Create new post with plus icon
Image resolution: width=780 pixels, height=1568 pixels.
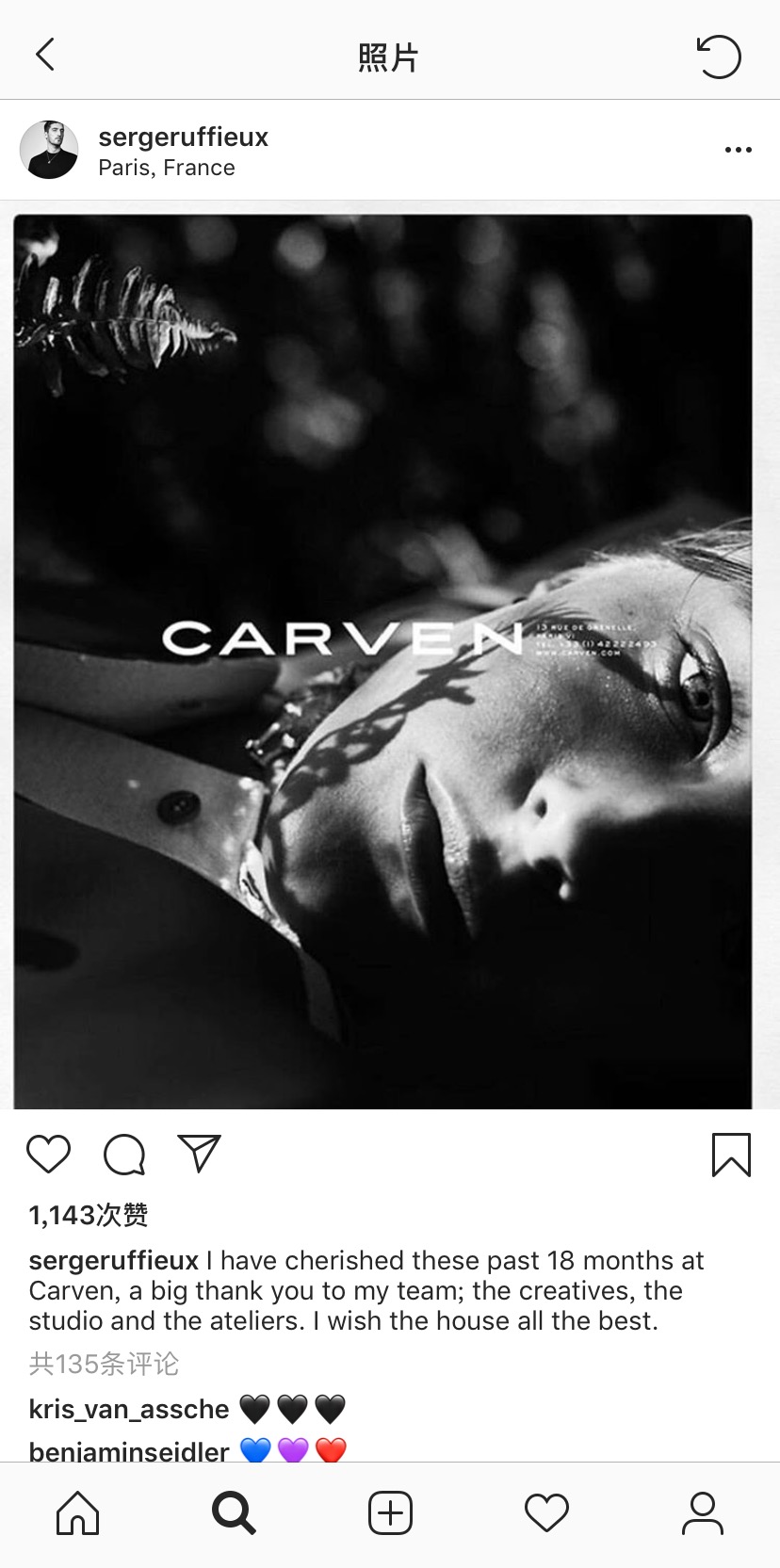[390, 1513]
